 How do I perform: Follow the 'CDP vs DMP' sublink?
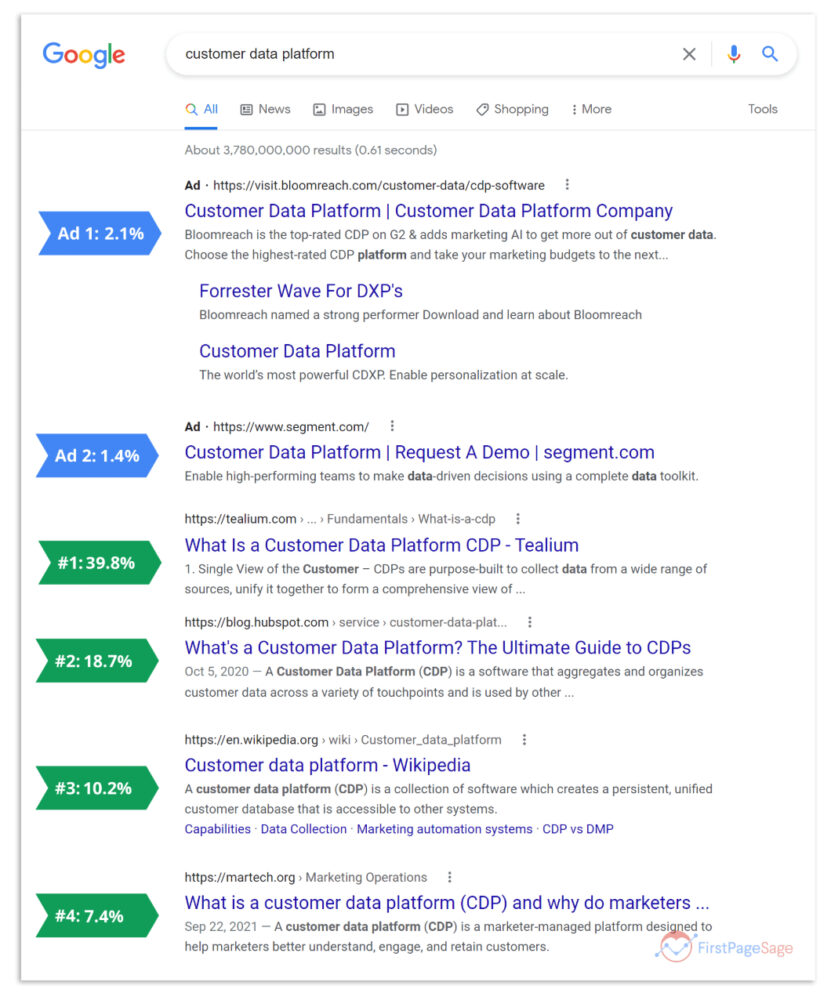click(578, 829)
